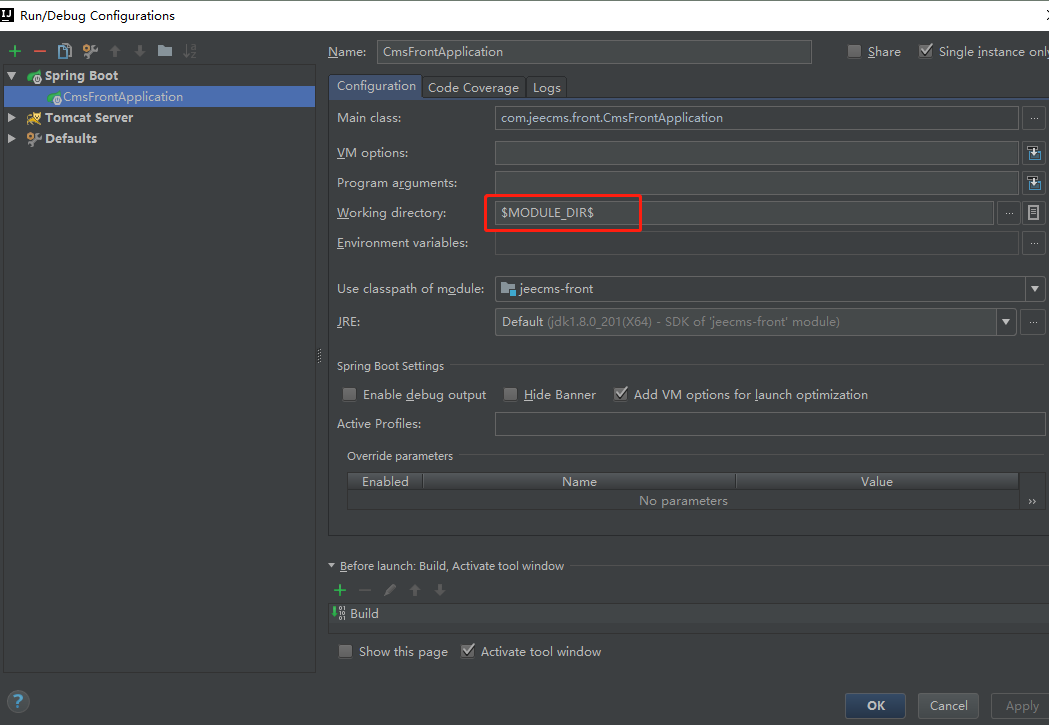This screenshot has height=725, width=1049.
Task: Click the Working directory browse button
Action: click(x=1009, y=213)
